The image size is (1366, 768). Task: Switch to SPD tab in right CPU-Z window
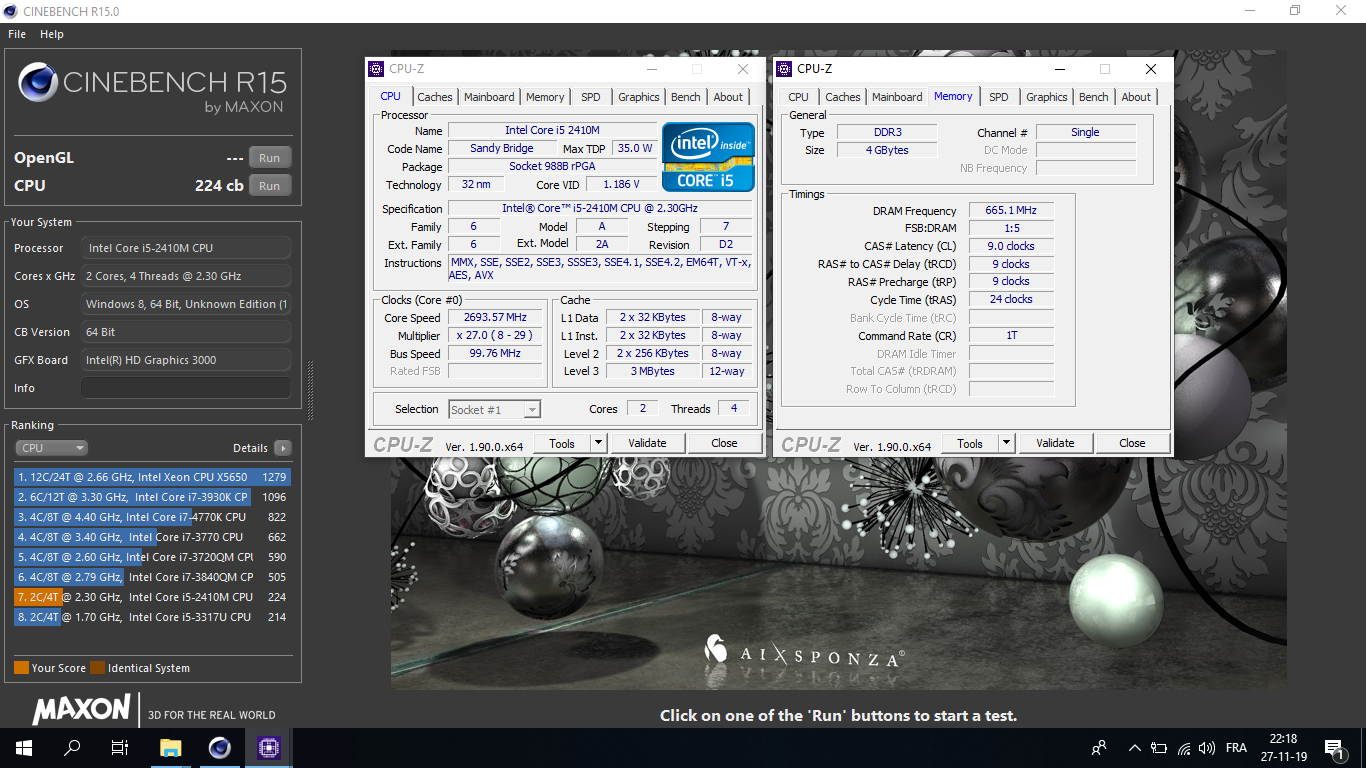(999, 97)
